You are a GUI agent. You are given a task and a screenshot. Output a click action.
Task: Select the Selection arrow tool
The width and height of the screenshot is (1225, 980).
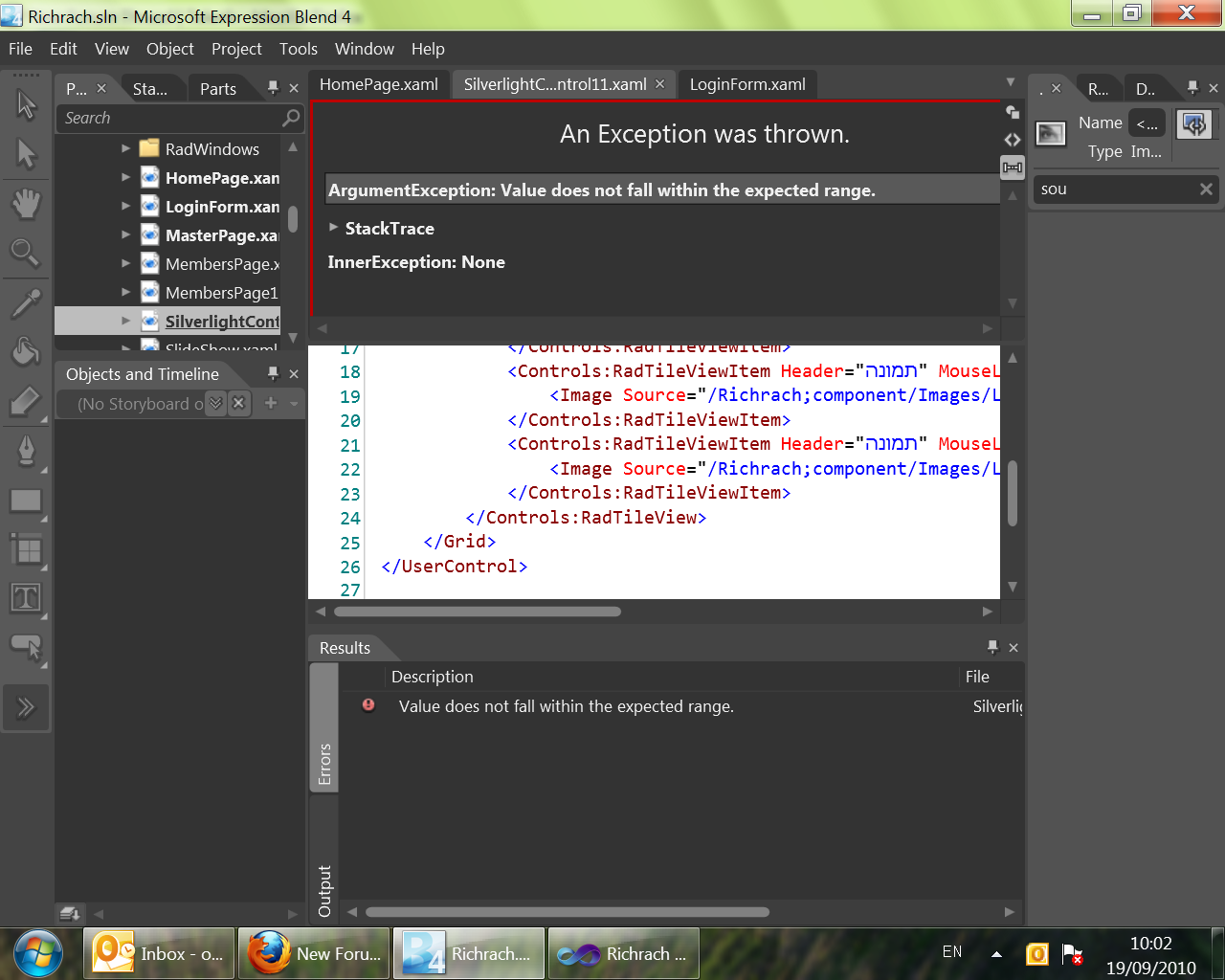point(26,104)
